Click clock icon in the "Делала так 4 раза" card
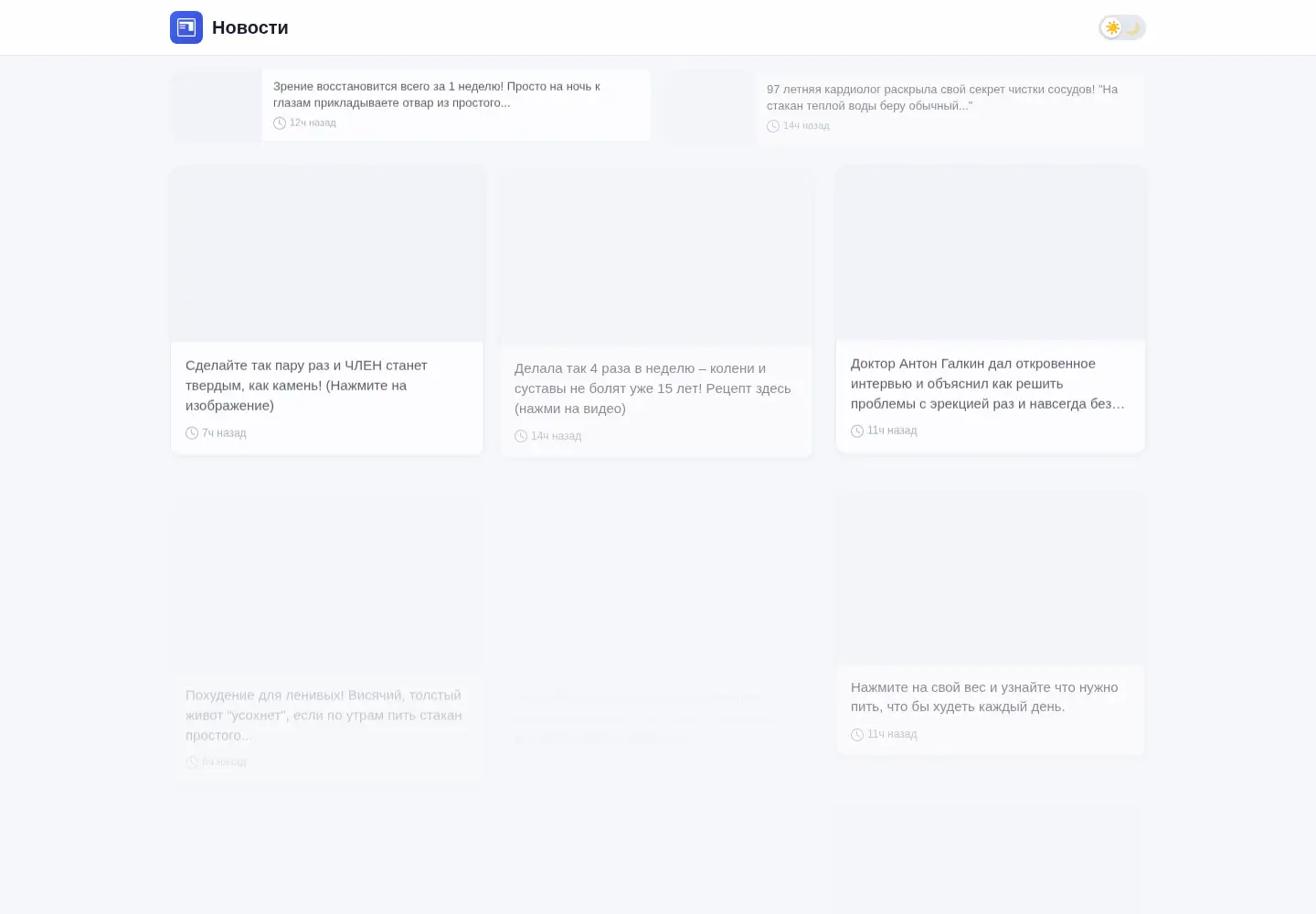The height and width of the screenshot is (914, 1316). (x=521, y=436)
